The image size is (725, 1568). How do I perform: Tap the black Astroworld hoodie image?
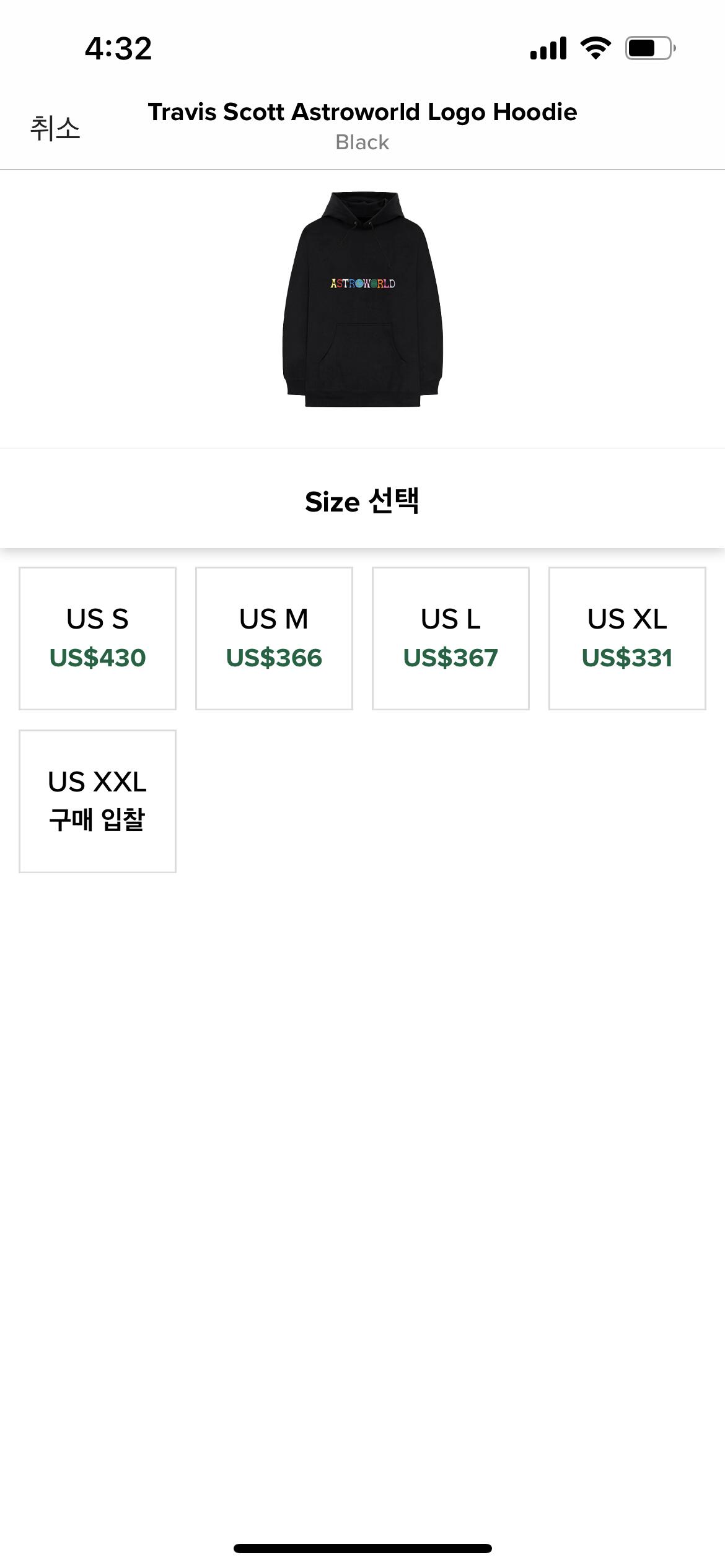[362, 299]
